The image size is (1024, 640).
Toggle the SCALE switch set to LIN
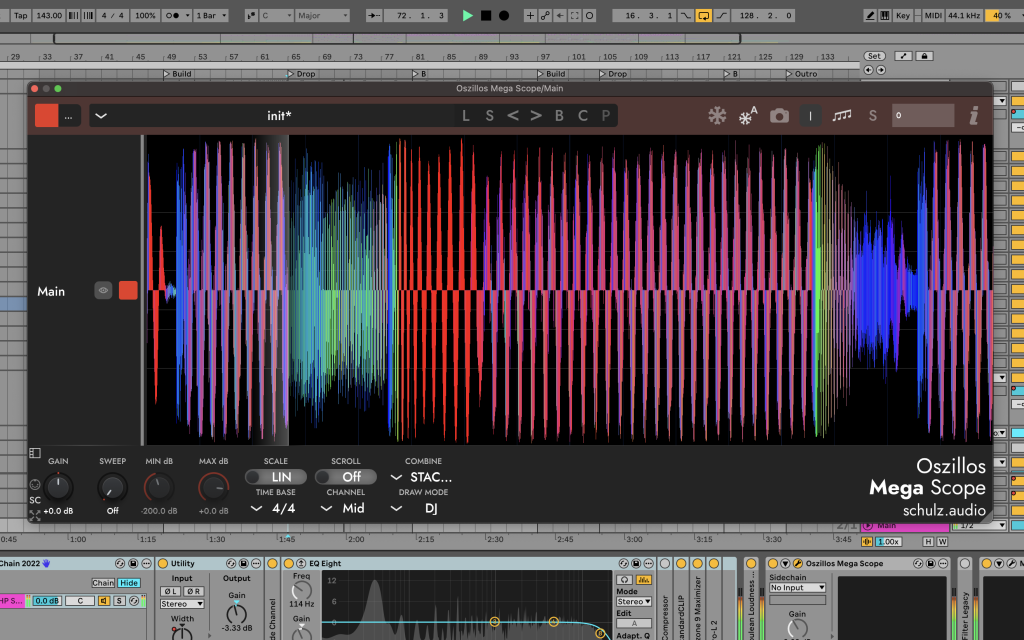tap(276, 477)
